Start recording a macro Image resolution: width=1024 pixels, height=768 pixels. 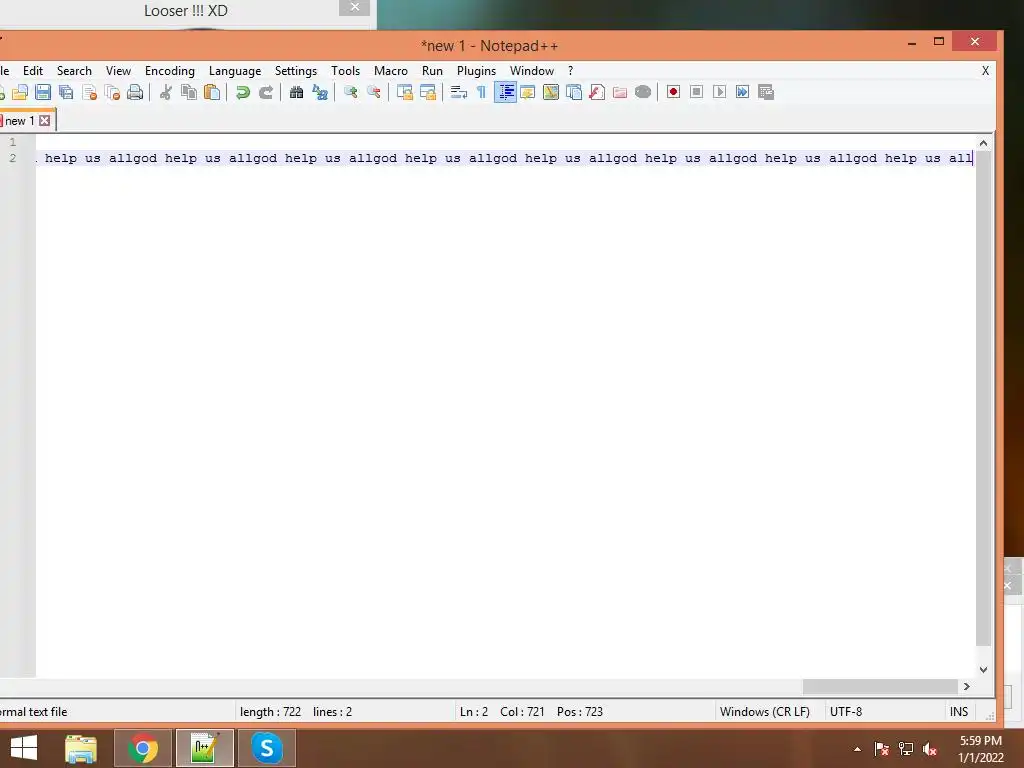point(673,92)
